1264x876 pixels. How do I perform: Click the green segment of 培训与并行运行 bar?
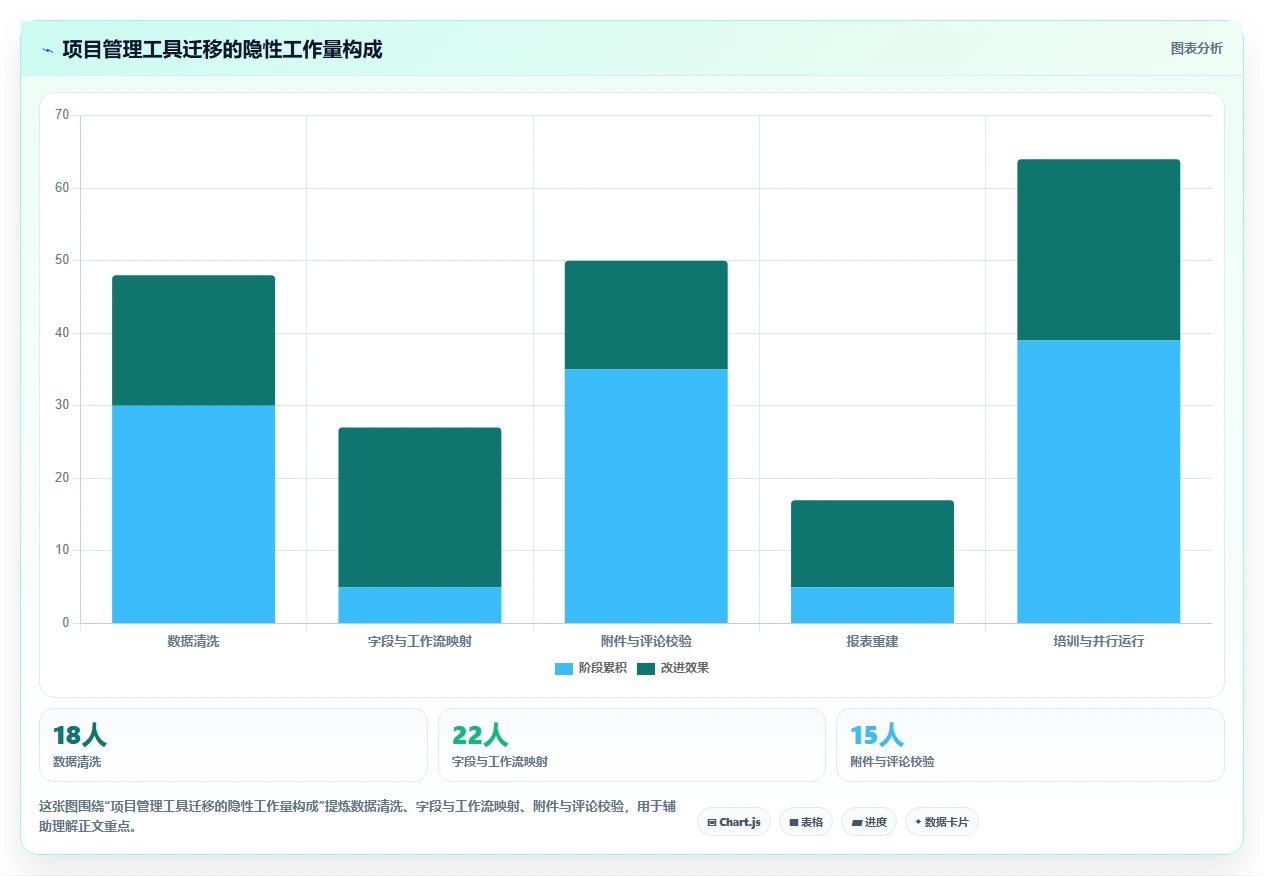coord(1099,250)
